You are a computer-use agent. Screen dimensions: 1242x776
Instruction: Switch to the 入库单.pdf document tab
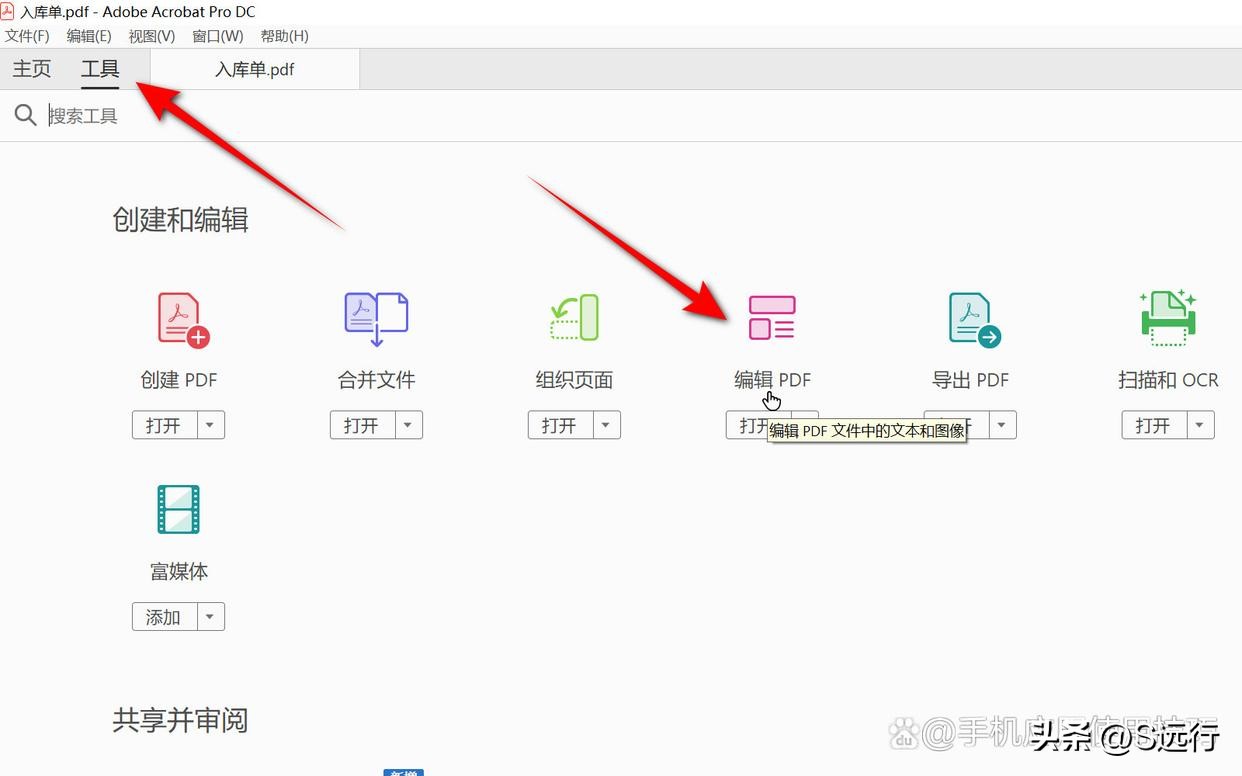(254, 70)
